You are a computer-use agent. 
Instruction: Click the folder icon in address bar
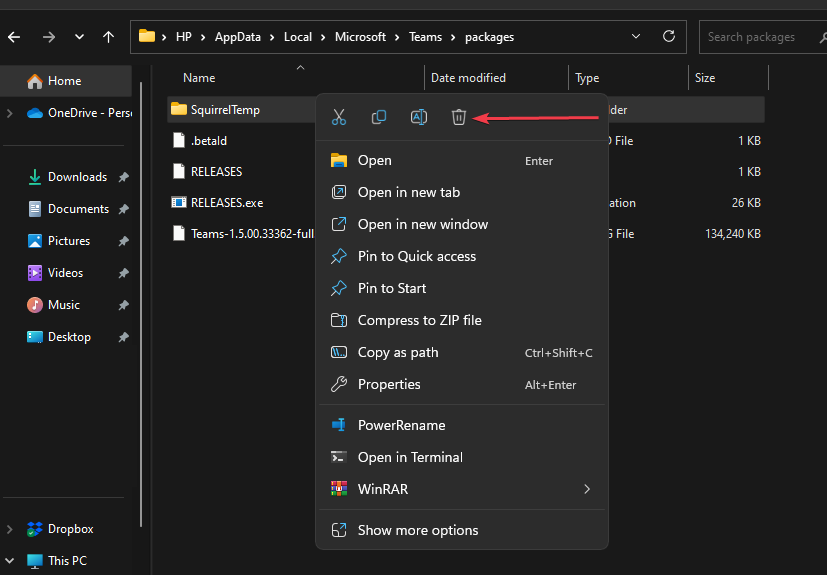pos(147,36)
